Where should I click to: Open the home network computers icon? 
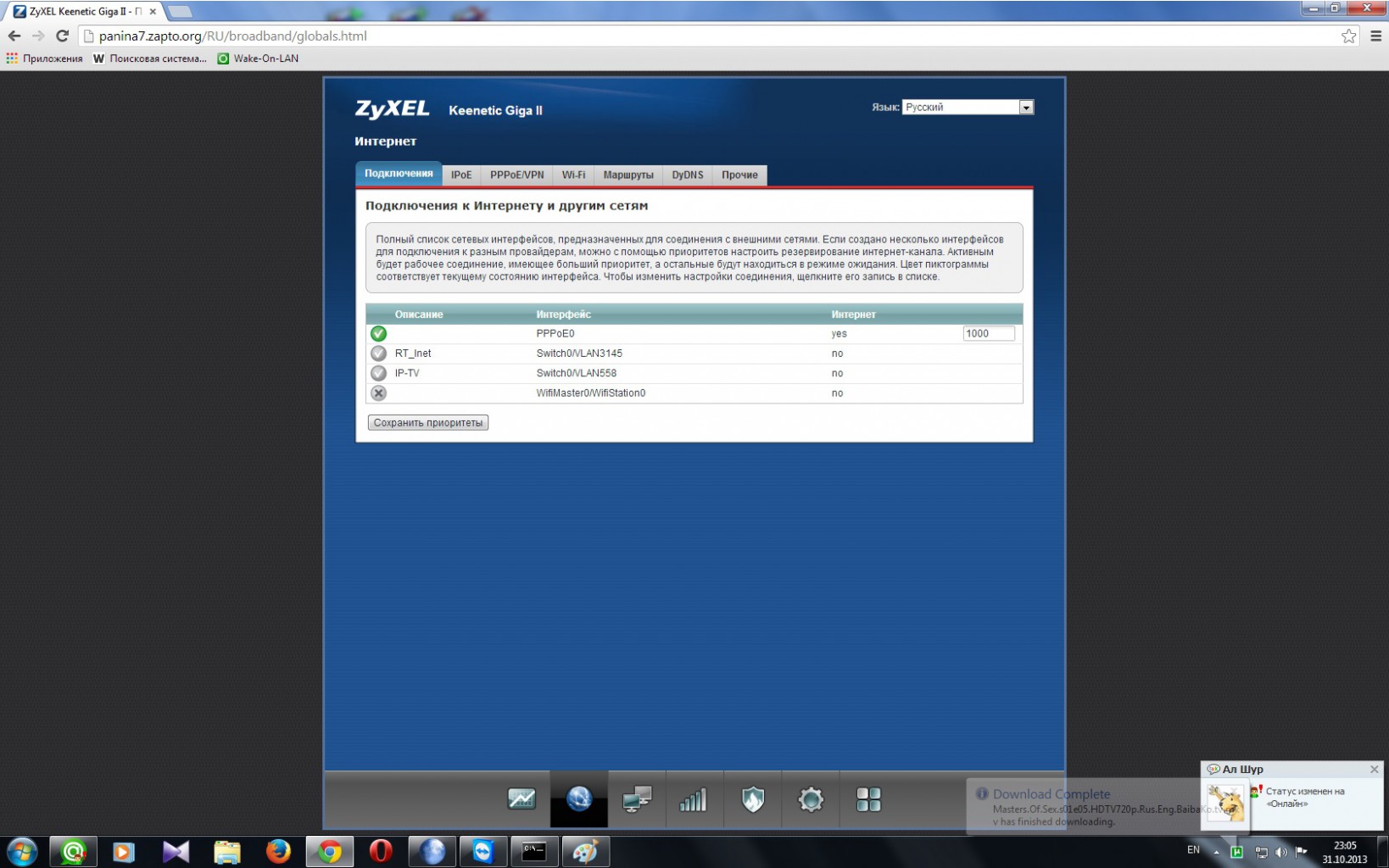point(637,799)
